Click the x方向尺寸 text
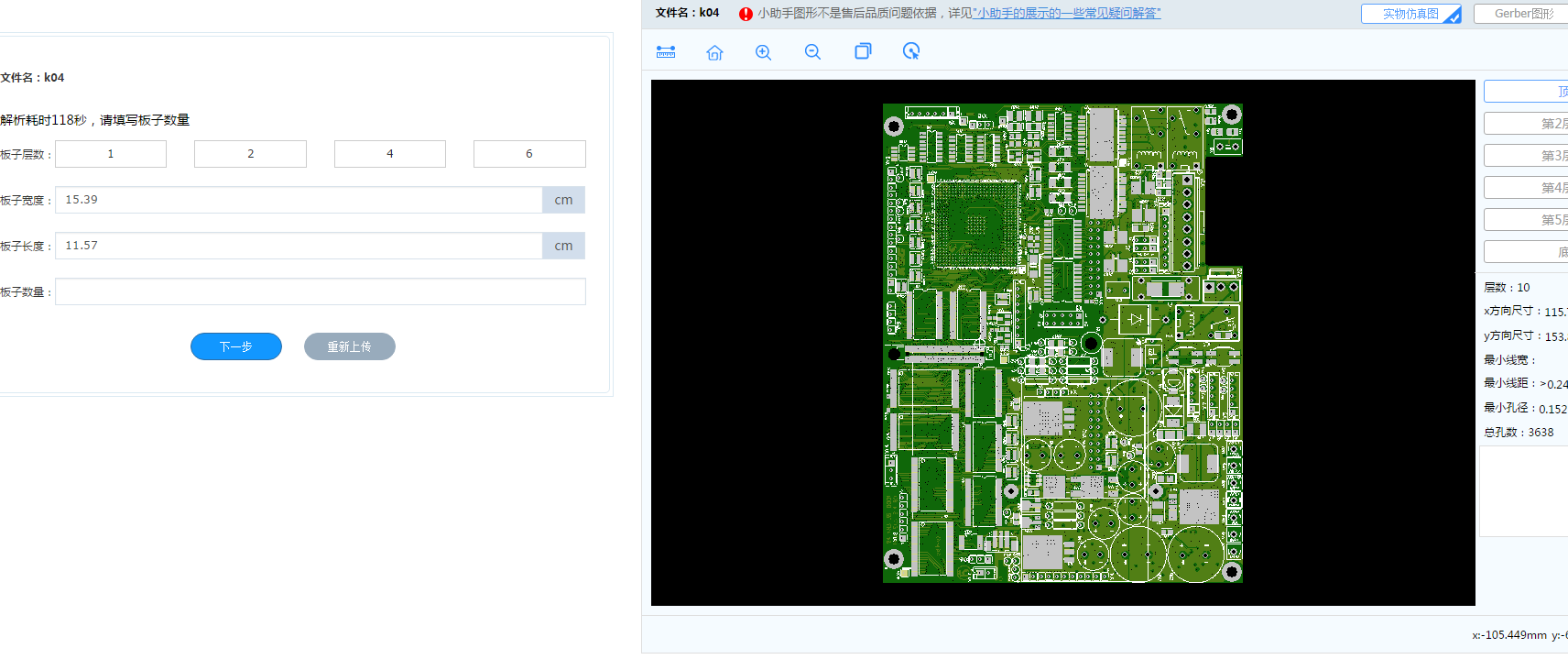Screen dimensions: 1568x670 1526,312
